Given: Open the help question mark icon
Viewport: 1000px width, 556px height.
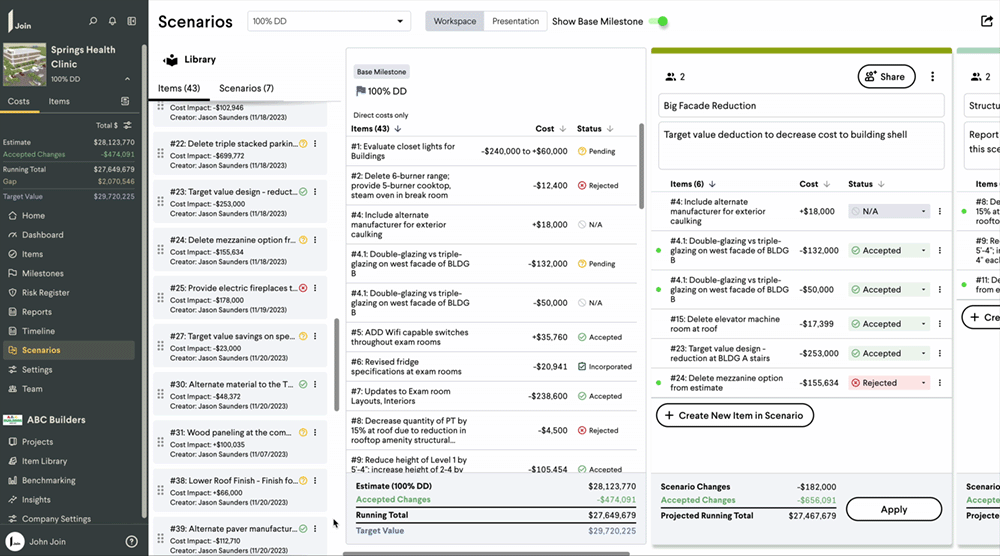Looking at the screenshot, I should (131, 541).
